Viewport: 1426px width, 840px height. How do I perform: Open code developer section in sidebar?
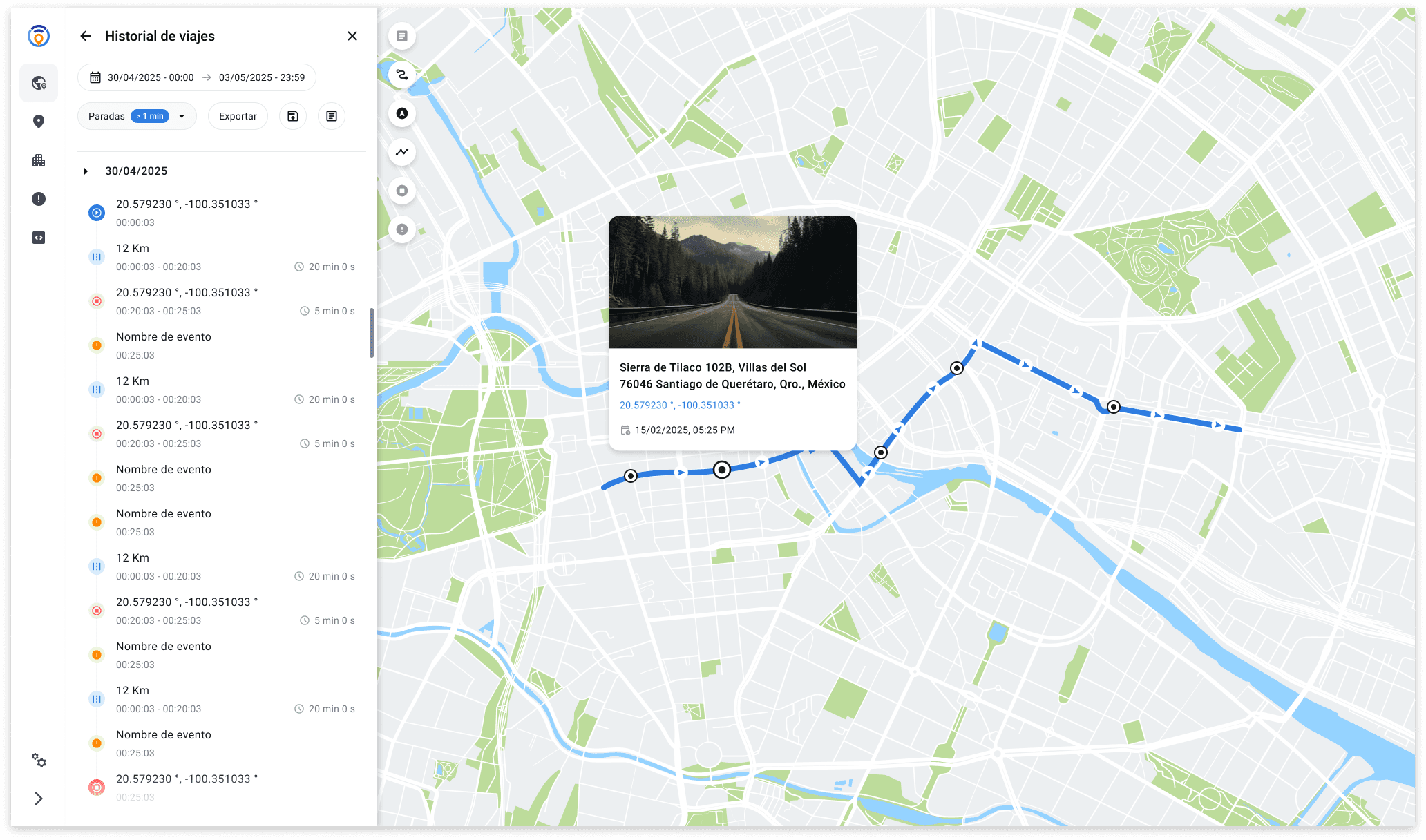(x=39, y=238)
